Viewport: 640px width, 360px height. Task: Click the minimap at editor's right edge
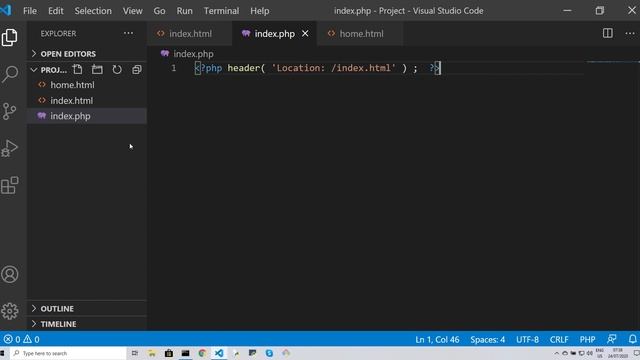pyautogui.click(x=613, y=62)
